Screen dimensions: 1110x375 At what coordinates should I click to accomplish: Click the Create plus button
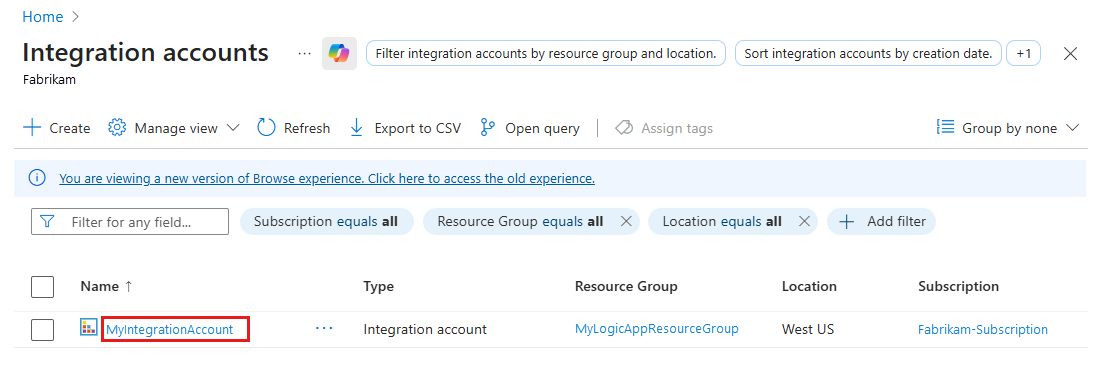[x=57, y=128]
